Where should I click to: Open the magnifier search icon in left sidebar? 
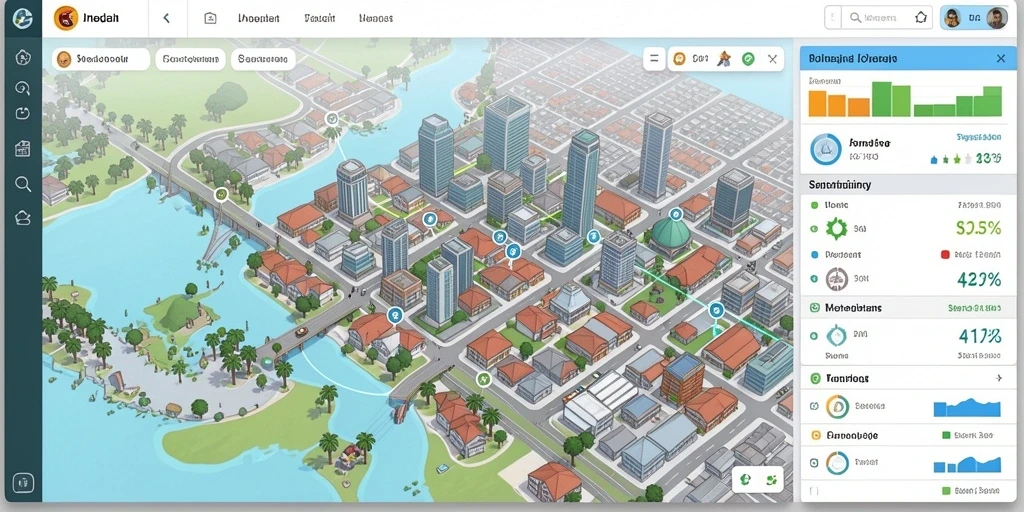[x=23, y=184]
